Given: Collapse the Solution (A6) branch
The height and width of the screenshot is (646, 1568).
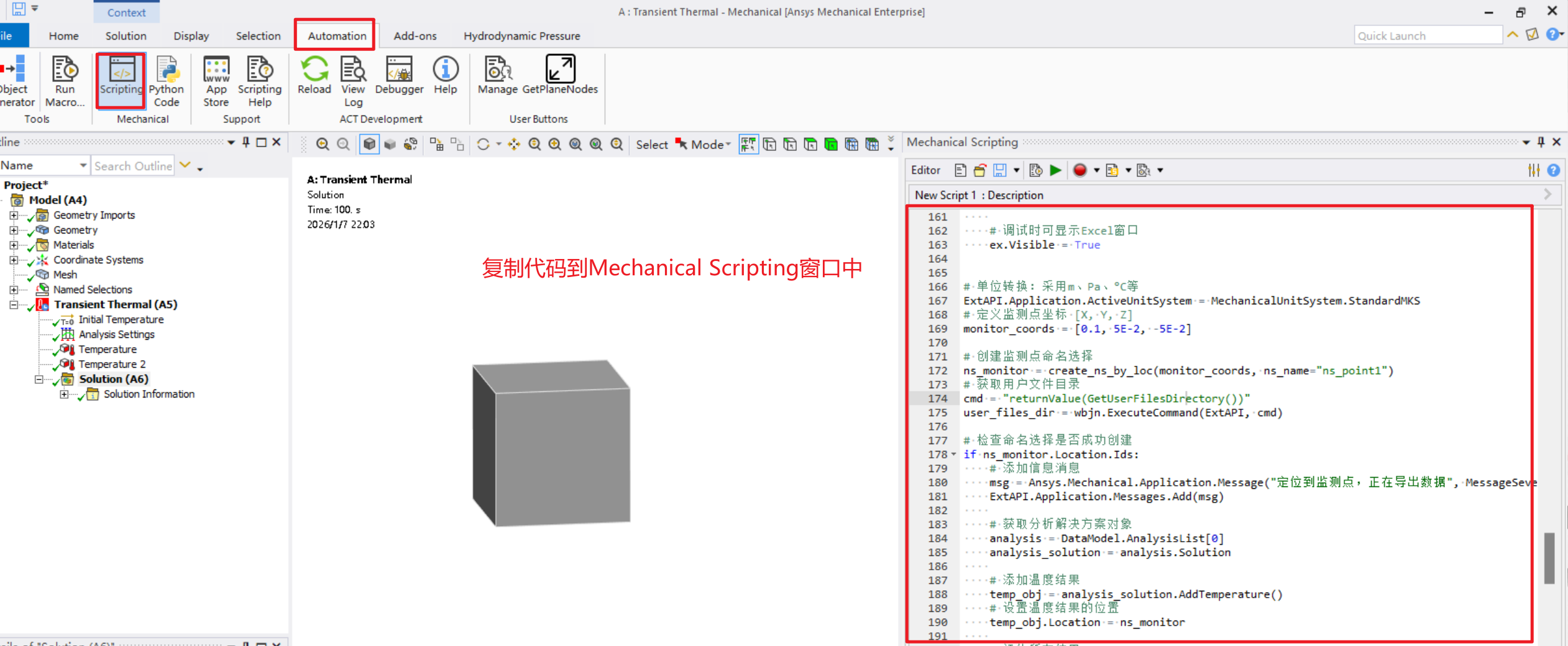Looking at the screenshot, I should 39,379.
